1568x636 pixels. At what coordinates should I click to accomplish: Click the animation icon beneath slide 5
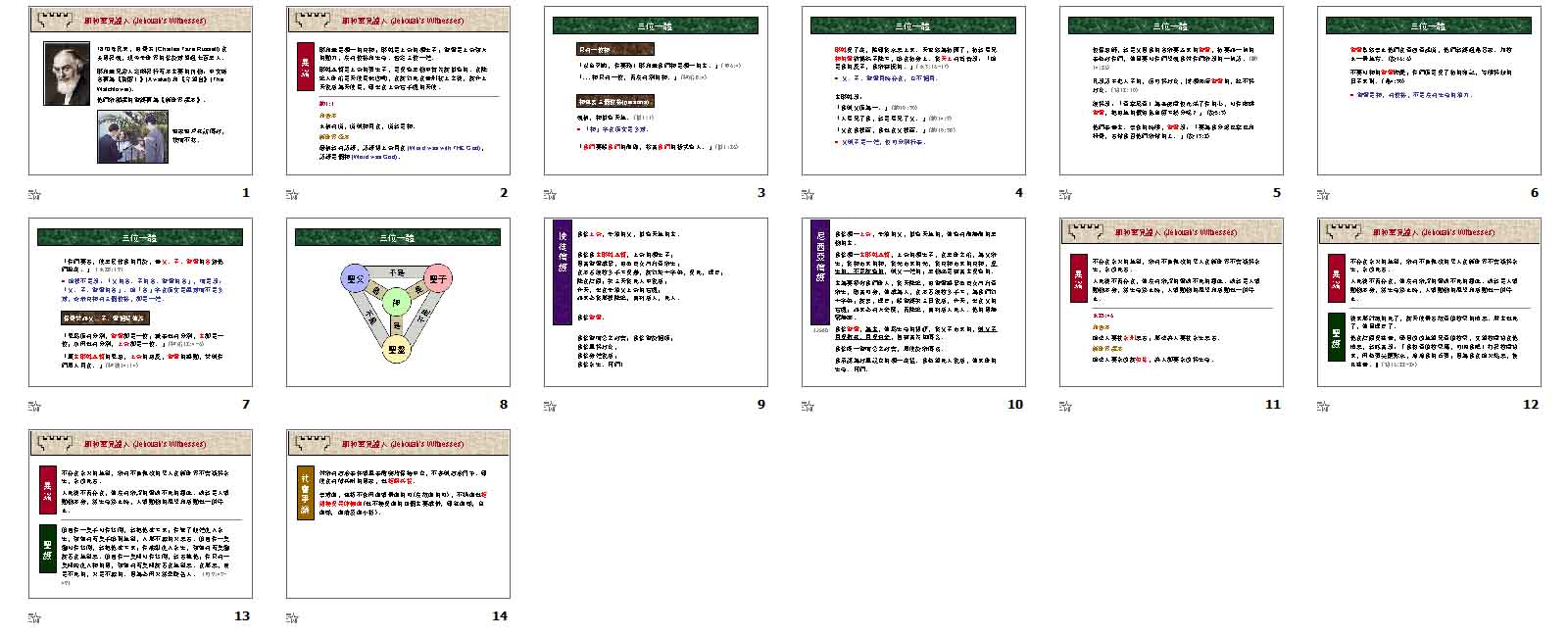(x=1065, y=194)
